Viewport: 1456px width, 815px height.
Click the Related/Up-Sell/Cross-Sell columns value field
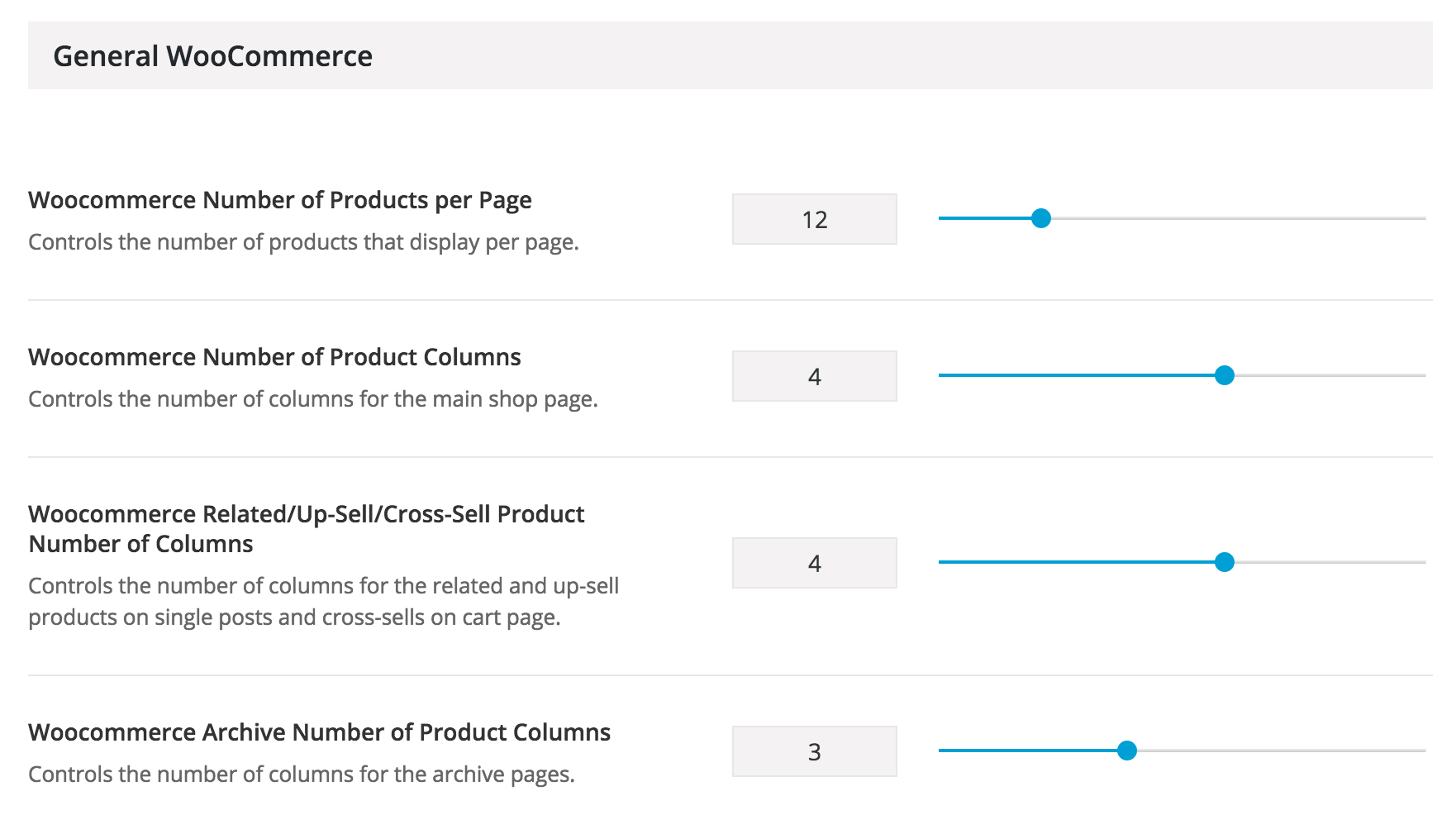(x=814, y=563)
